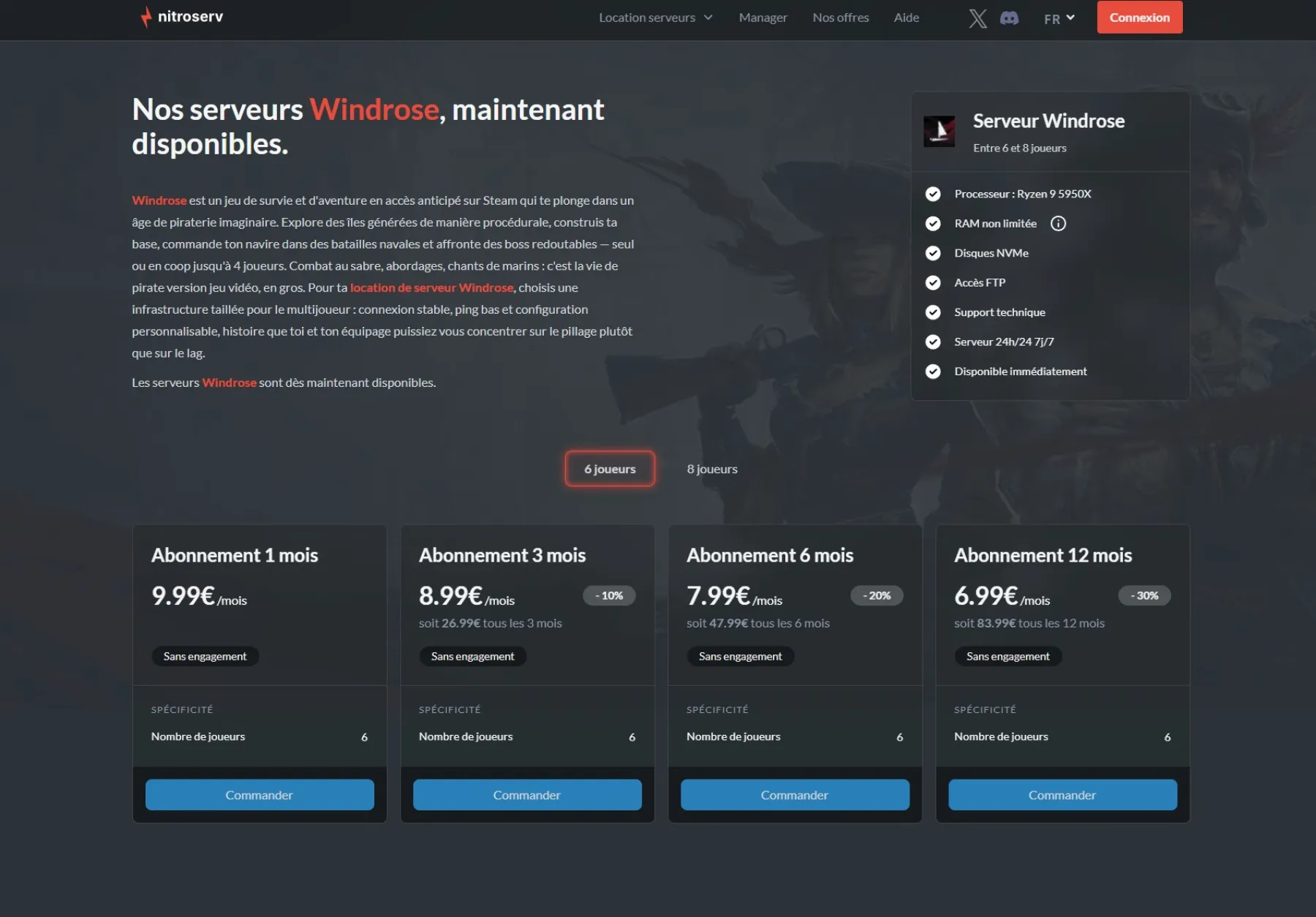This screenshot has width=1316, height=917.
Task: Open the X (Twitter) social icon
Action: tap(977, 18)
